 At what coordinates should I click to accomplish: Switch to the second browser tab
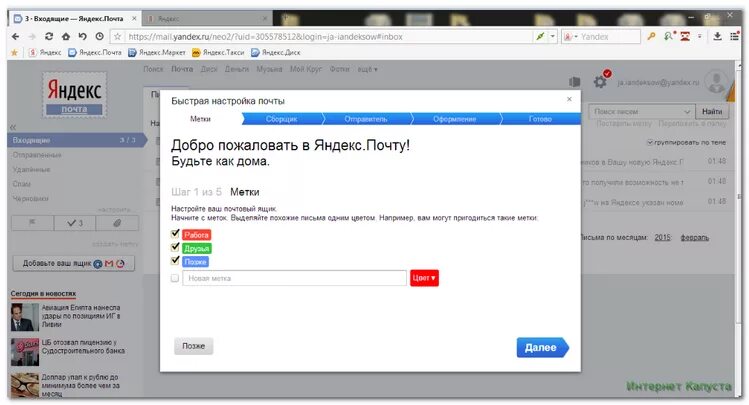[x=208, y=19]
